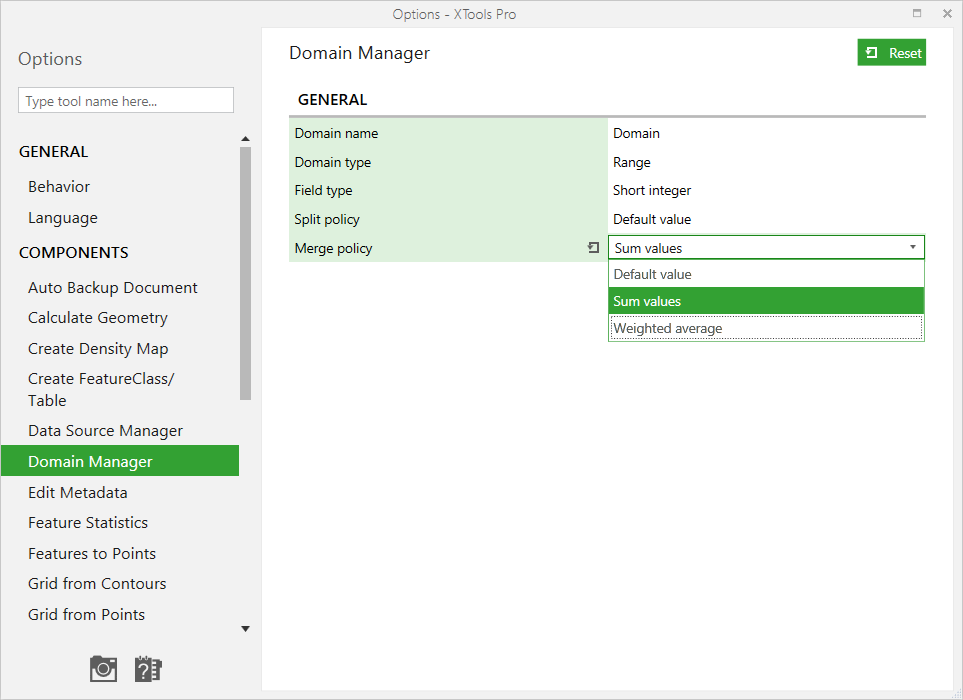The image size is (963, 700).
Task: Open the Behavior options page
Action: click(59, 187)
